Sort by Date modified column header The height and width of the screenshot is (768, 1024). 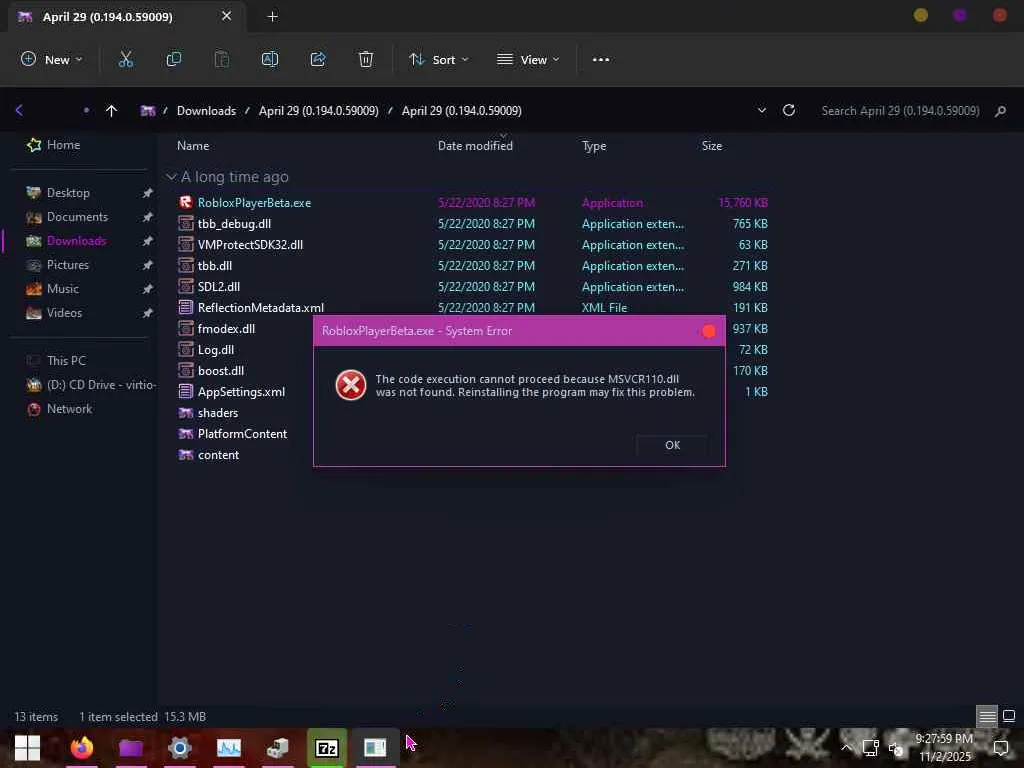coord(475,146)
